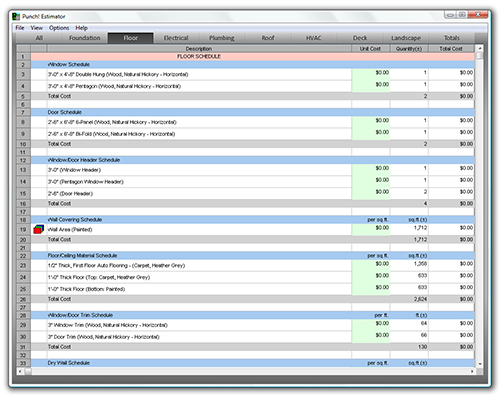This screenshot has width=500, height=395.
Task: Switch to the Foundation tab
Action: pos(85,38)
